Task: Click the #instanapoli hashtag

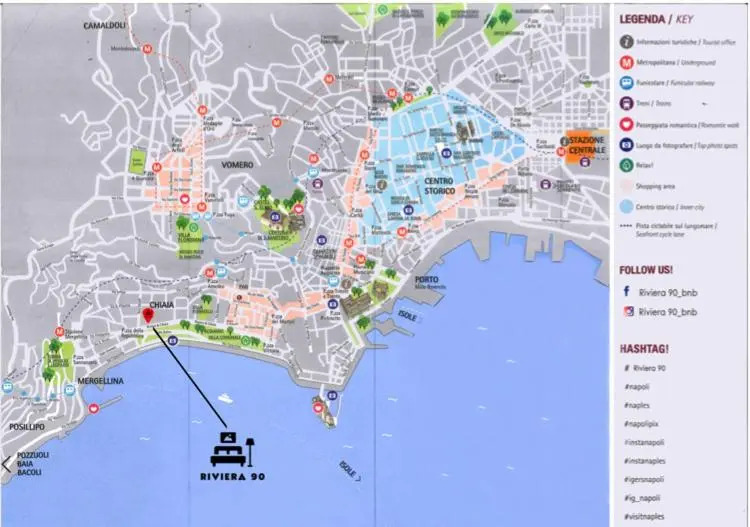Action: (x=646, y=442)
